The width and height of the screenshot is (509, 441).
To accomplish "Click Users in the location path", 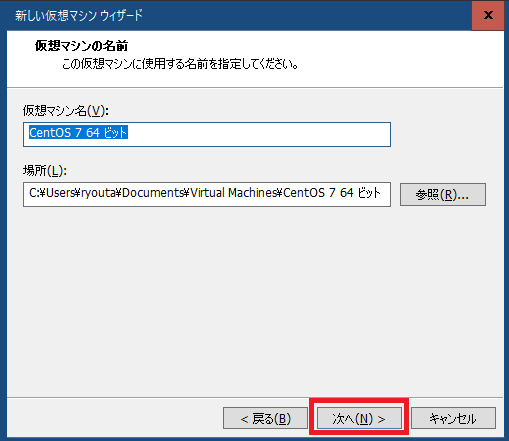I will coord(60,193).
